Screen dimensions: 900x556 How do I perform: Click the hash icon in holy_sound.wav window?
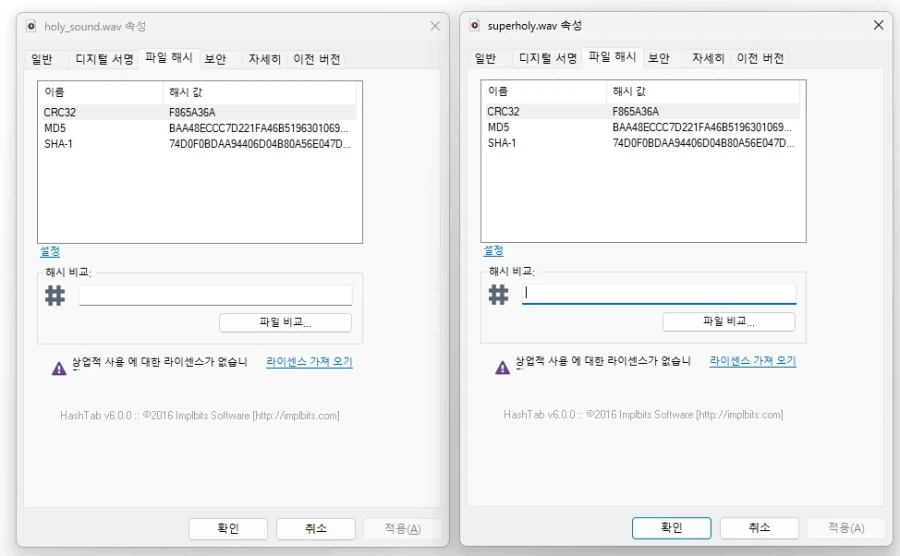click(x=55, y=296)
